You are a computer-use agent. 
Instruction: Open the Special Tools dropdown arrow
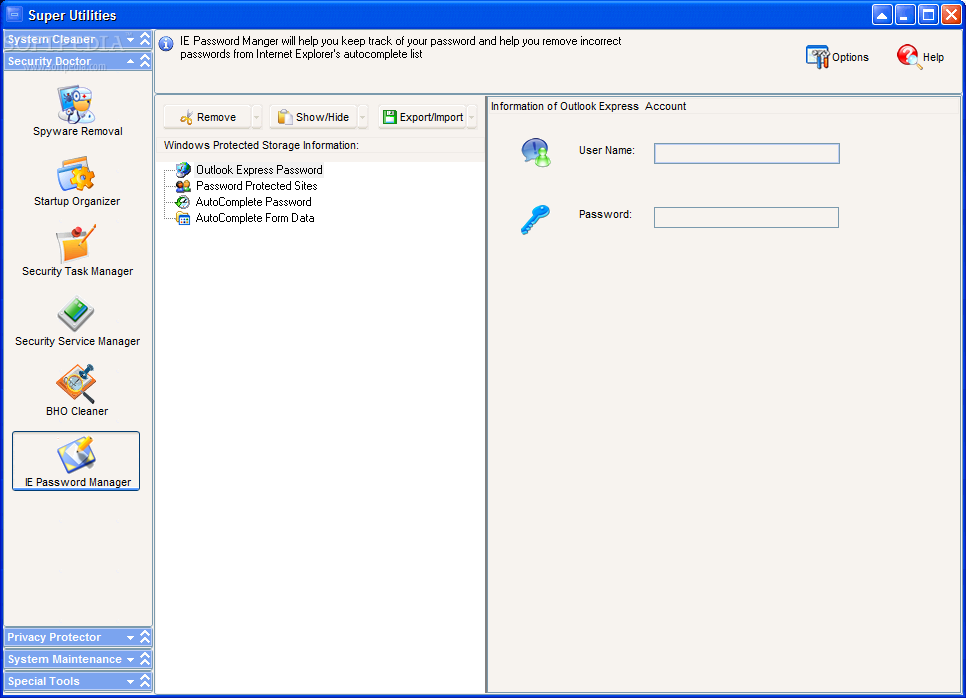tap(131, 682)
